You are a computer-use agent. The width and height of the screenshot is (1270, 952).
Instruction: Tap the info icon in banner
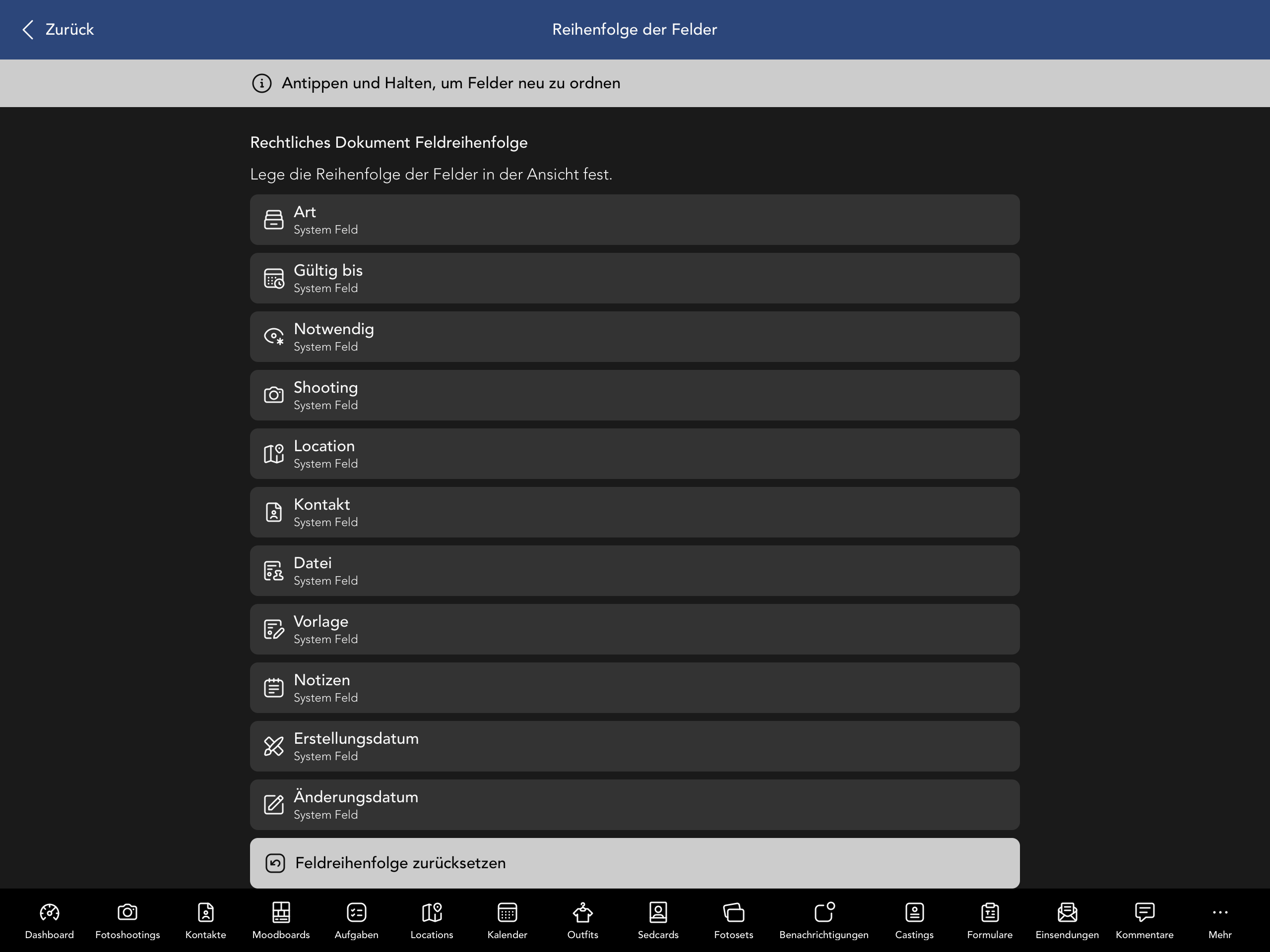click(x=262, y=83)
